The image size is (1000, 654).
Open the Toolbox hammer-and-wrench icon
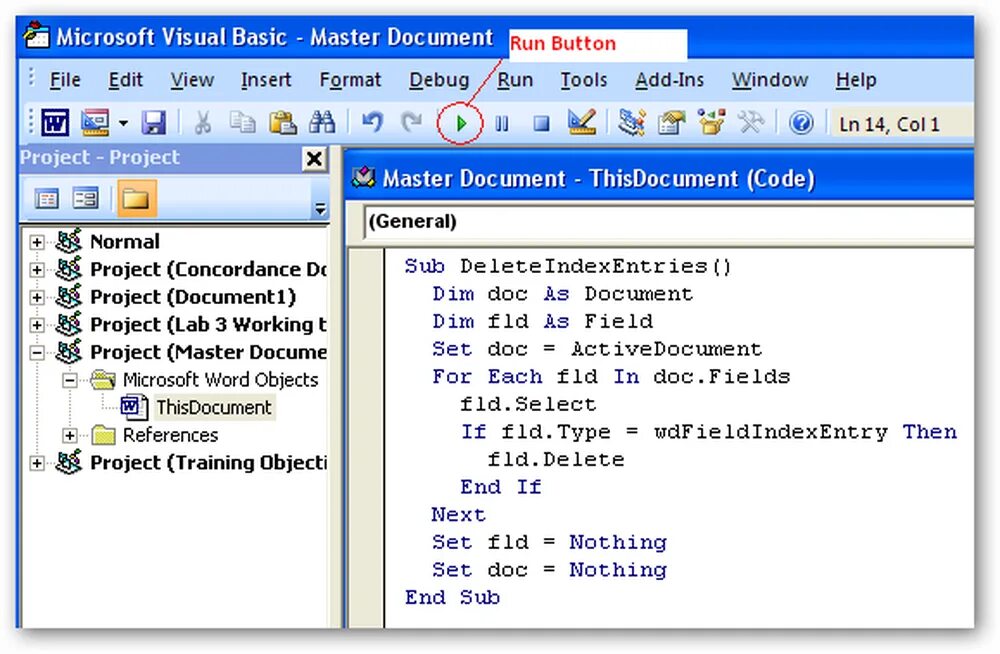tap(751, 121)
